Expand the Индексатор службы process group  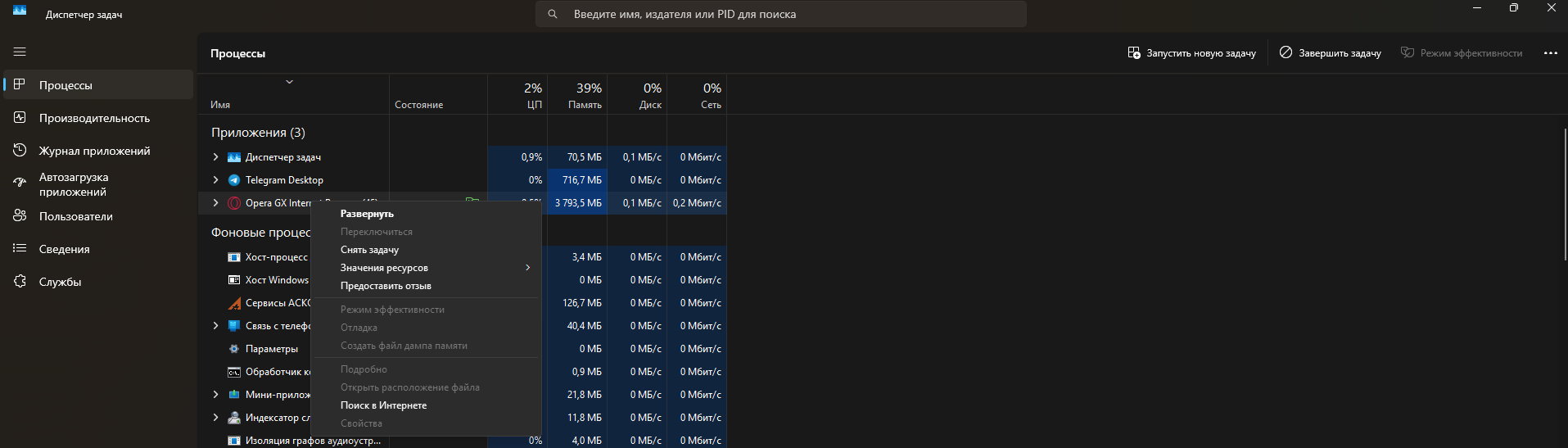click(x=215, y=418)
